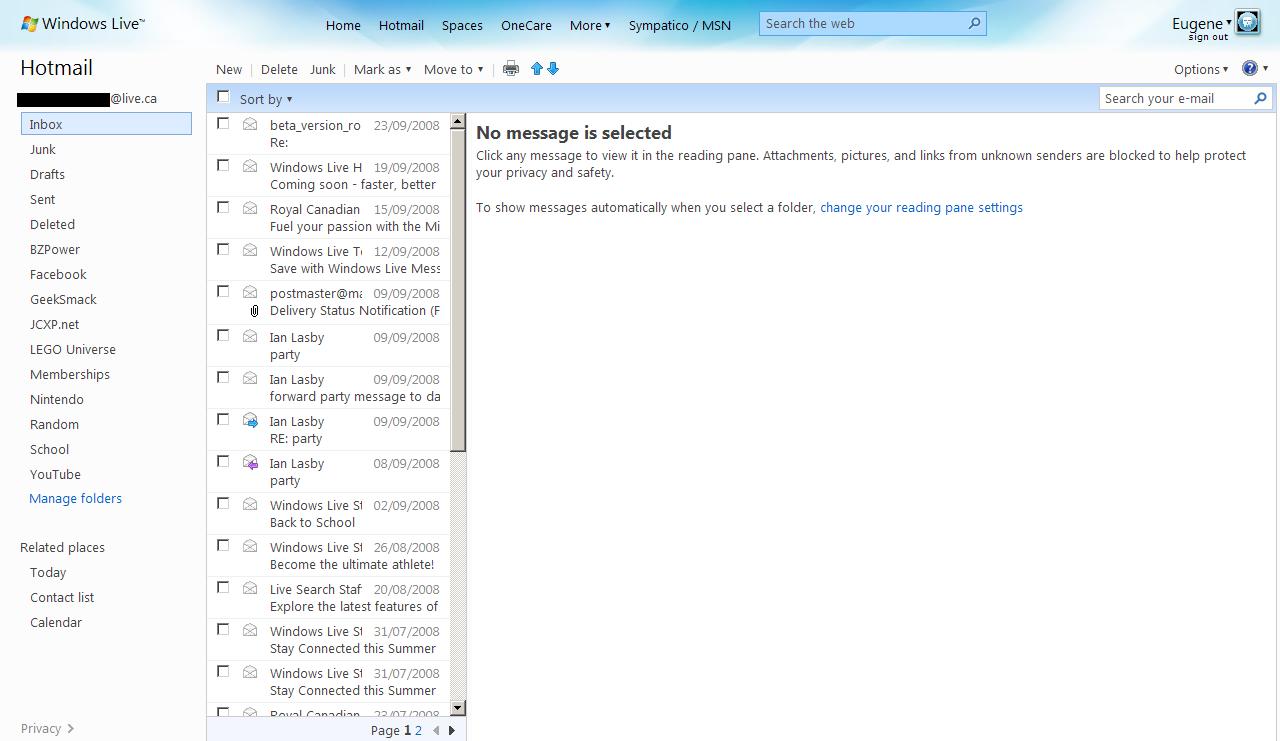Open Calendar under Related places
Screen dimensions: 1280x741
[56, 622]
